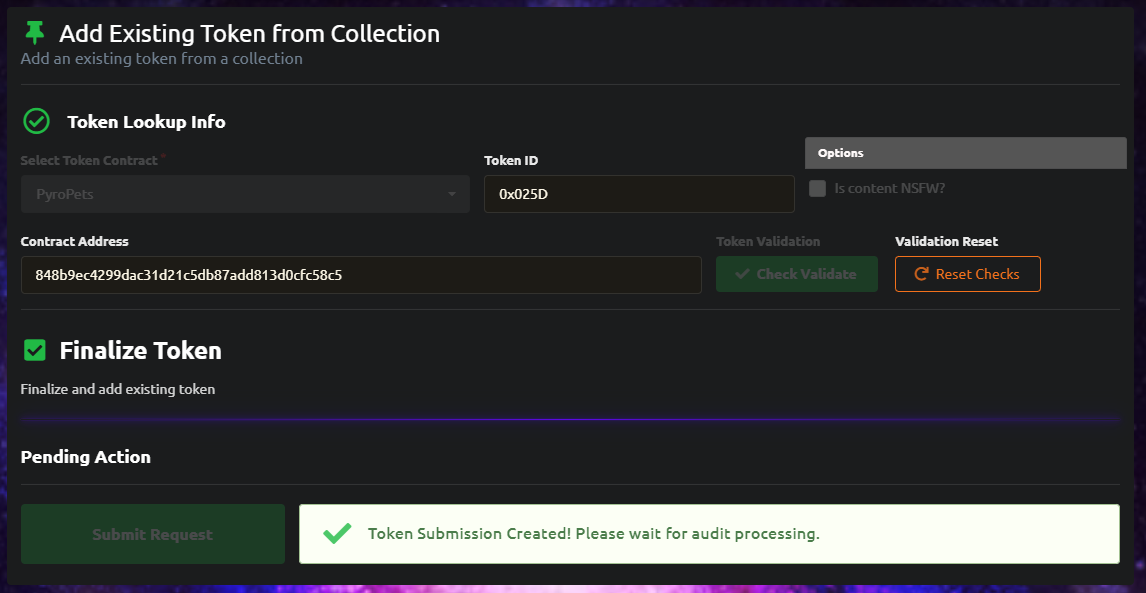Toggle the Is content NSFW checkbox
Viewport: 1146px width, 593px height.
tap(817, 189)
